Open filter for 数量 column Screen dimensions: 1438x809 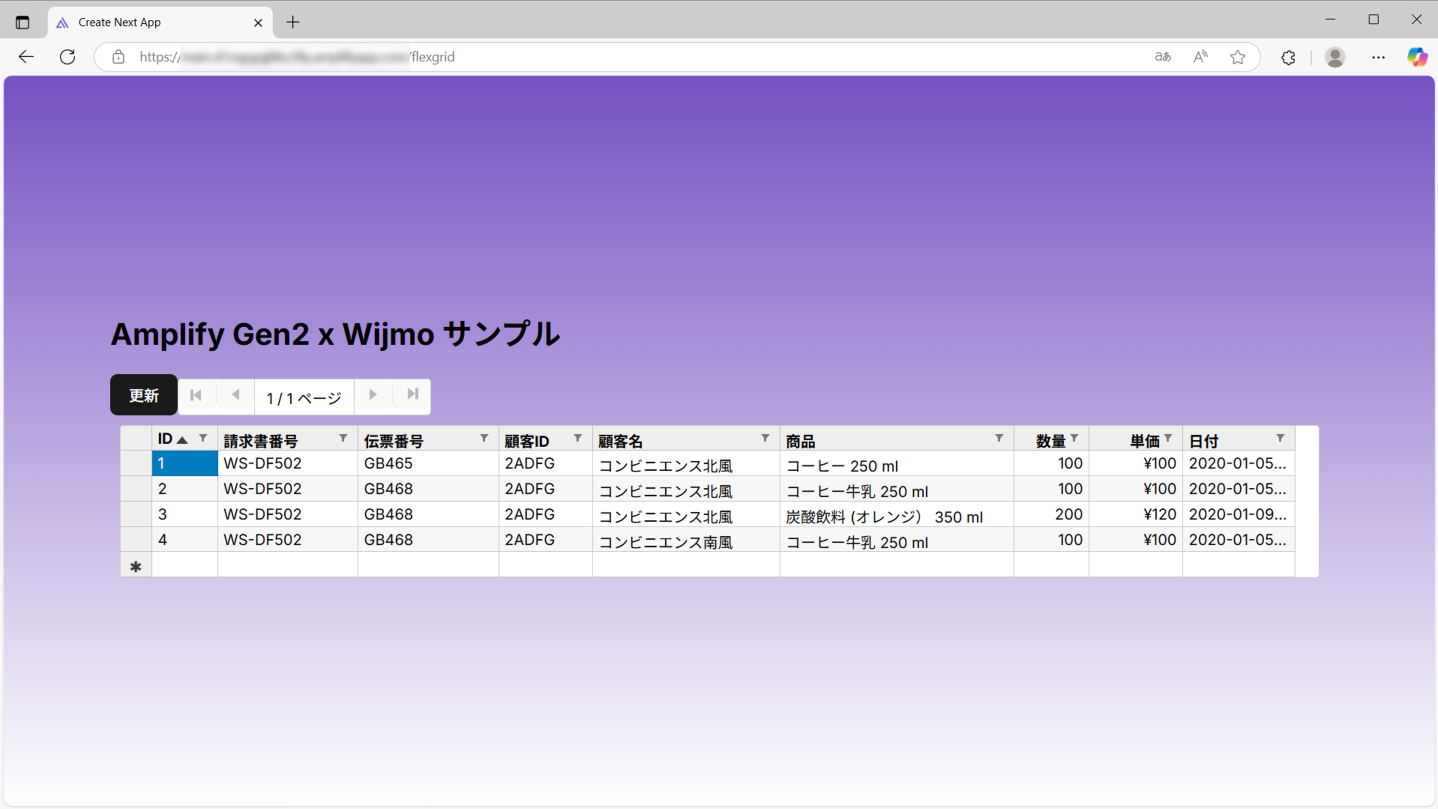(1074, 439)
